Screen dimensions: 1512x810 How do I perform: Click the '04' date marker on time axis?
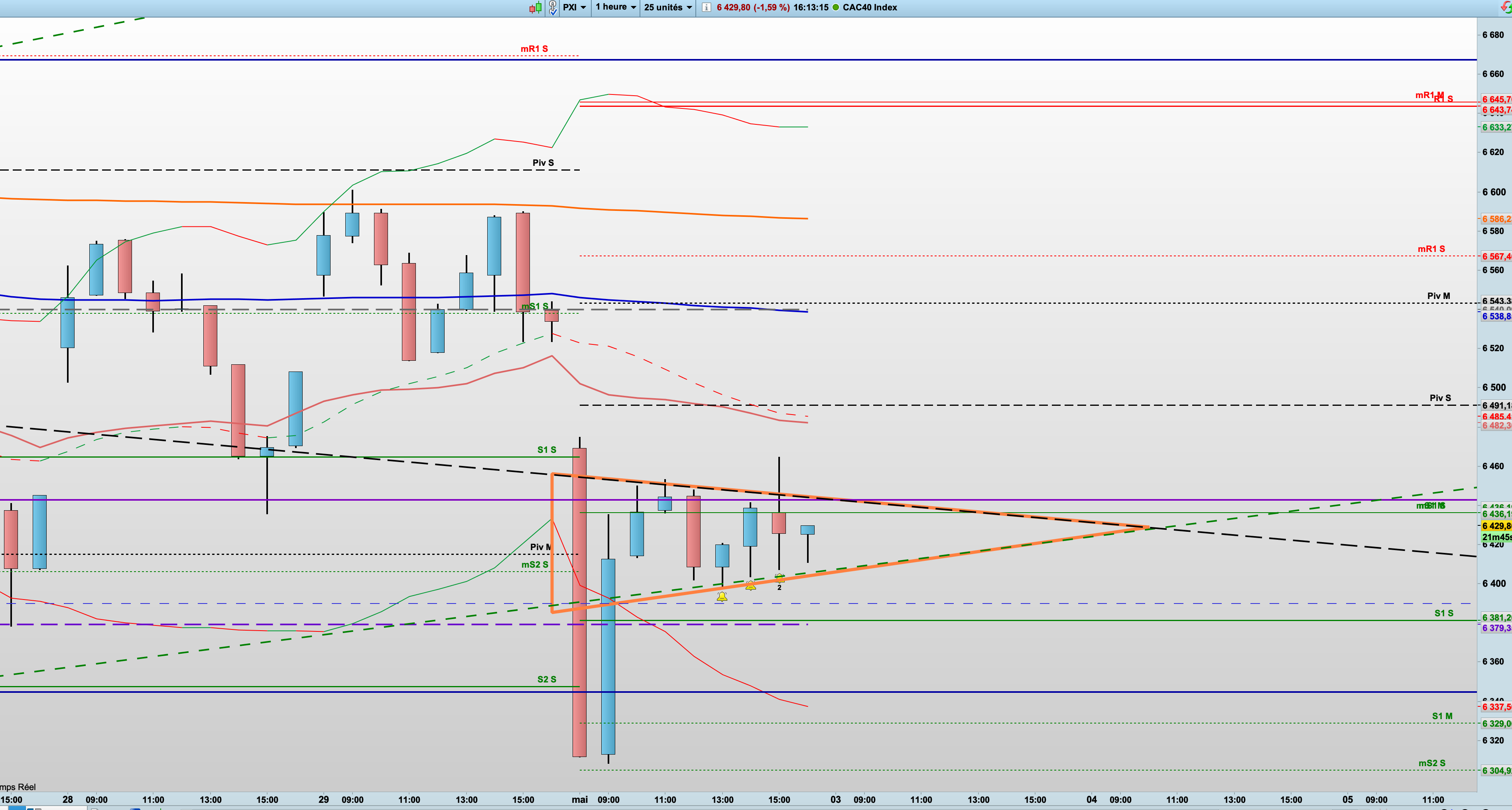coord(1091,799)
